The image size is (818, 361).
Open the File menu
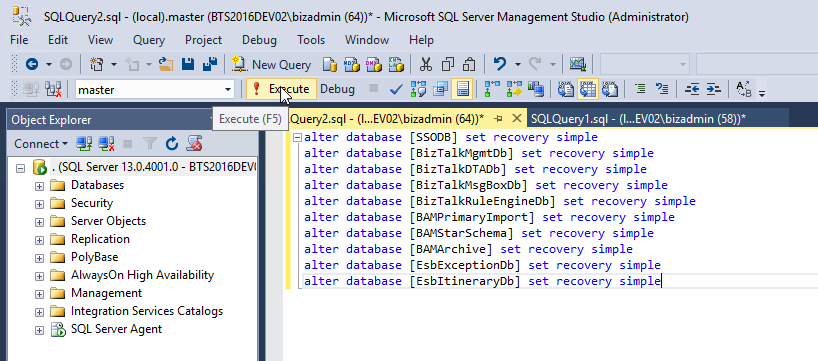(19, 40)
